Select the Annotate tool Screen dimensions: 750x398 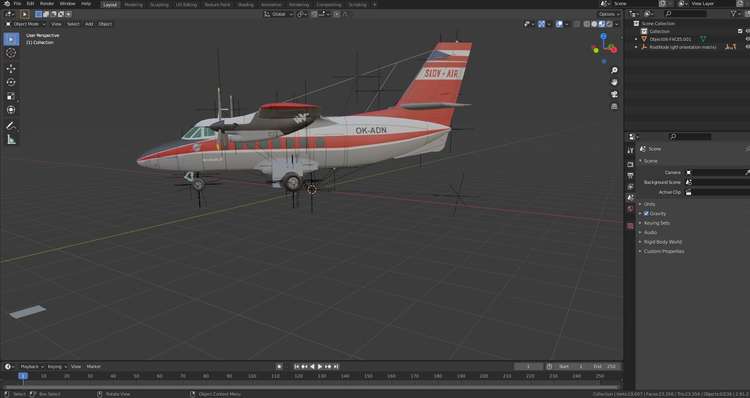coord(11,125)
